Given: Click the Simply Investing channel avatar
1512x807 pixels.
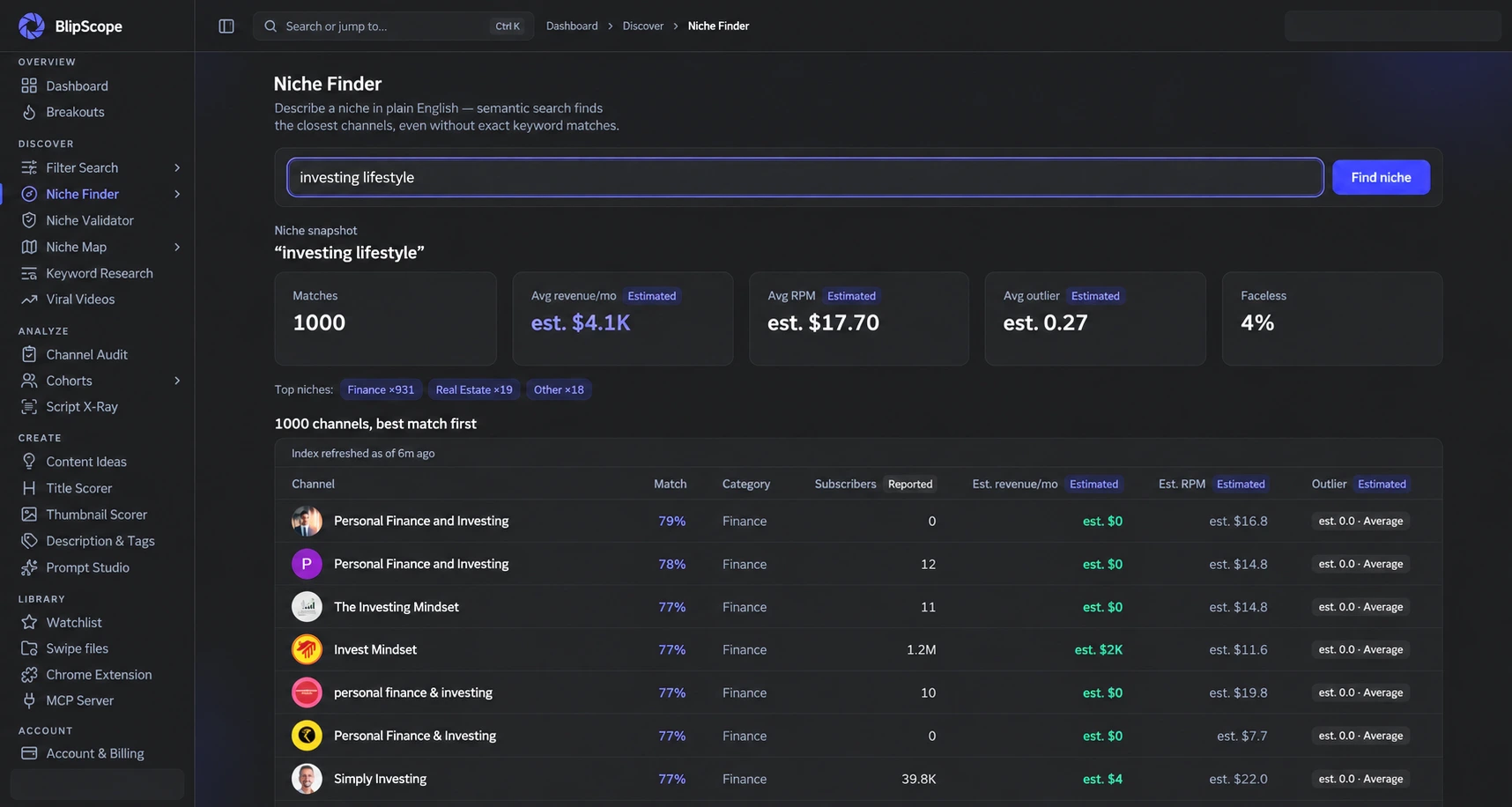Looking at the screenshot, I should pos(307,779).
